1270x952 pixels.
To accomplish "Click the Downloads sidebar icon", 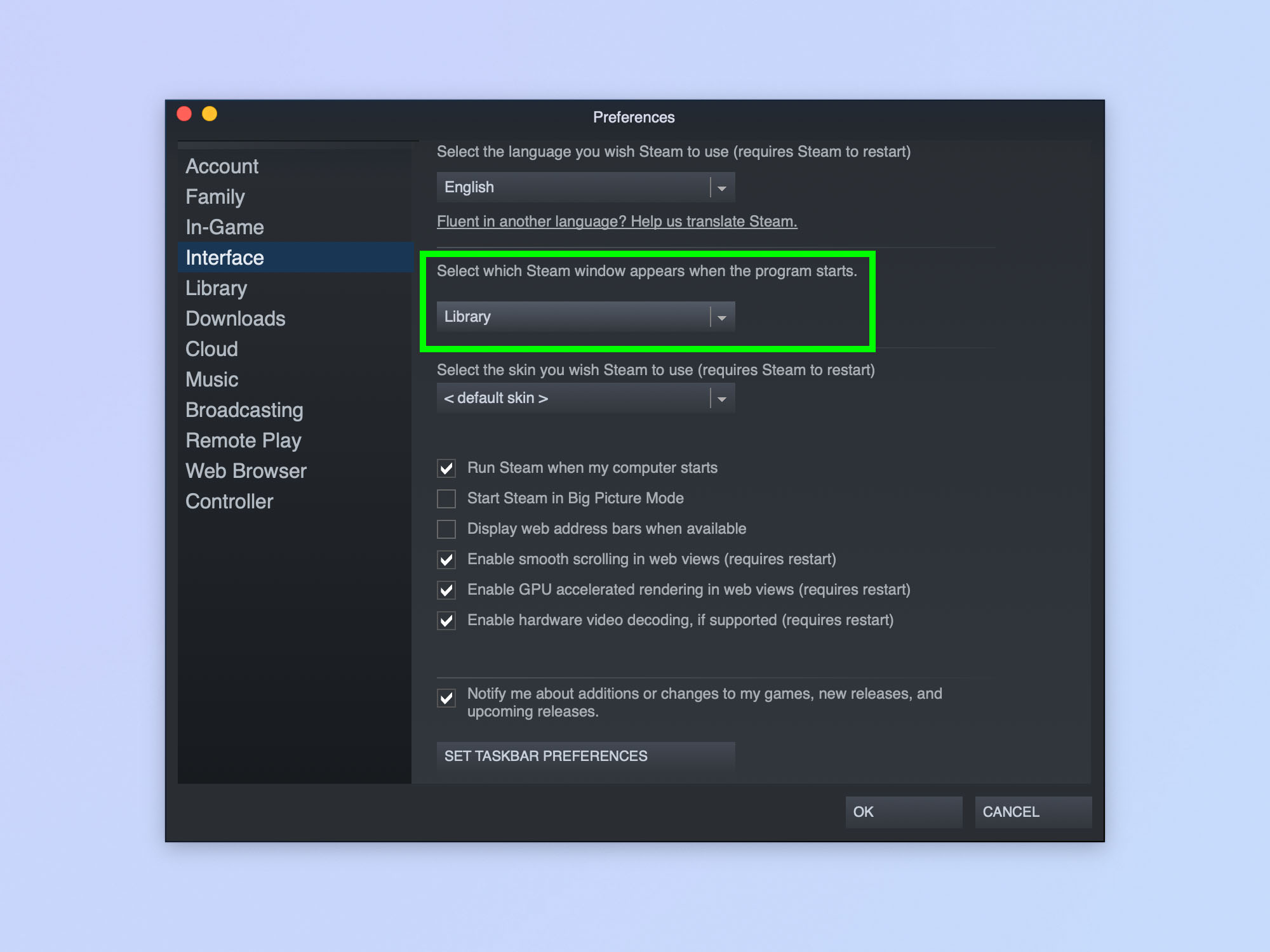I will (234, 319).
